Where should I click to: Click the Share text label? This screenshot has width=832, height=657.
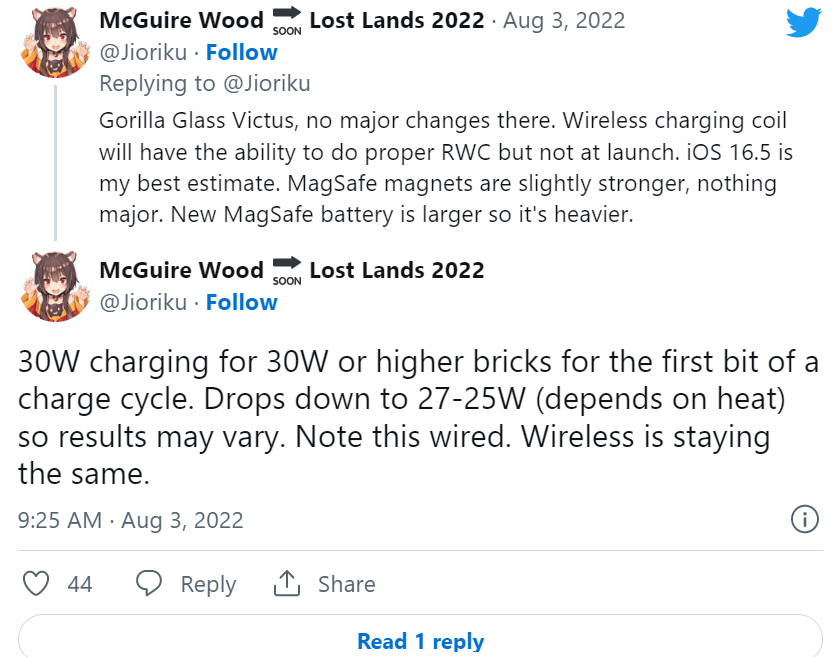[x=346, y=584]
